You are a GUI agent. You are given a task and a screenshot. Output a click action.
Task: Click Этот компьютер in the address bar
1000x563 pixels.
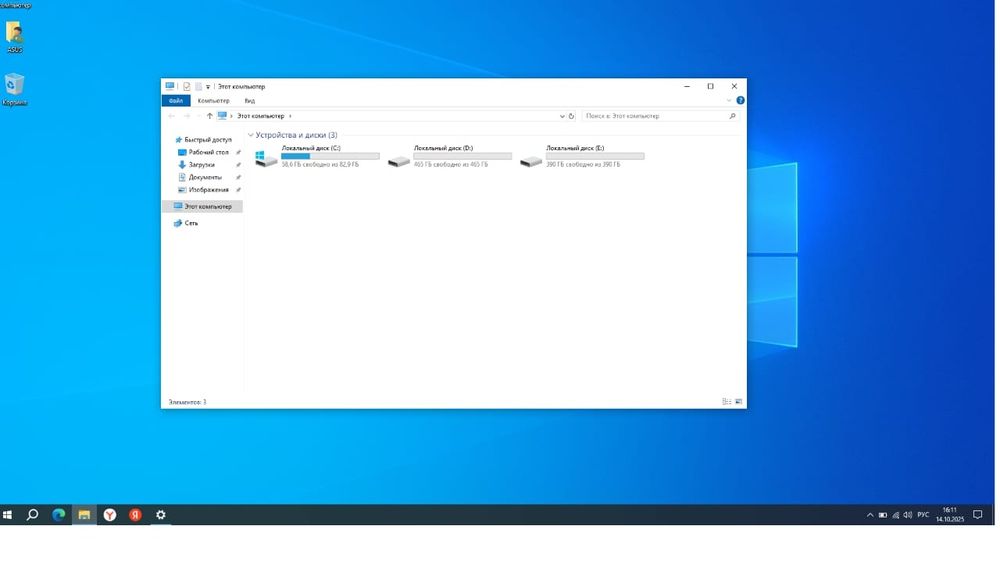coord(260,116)
